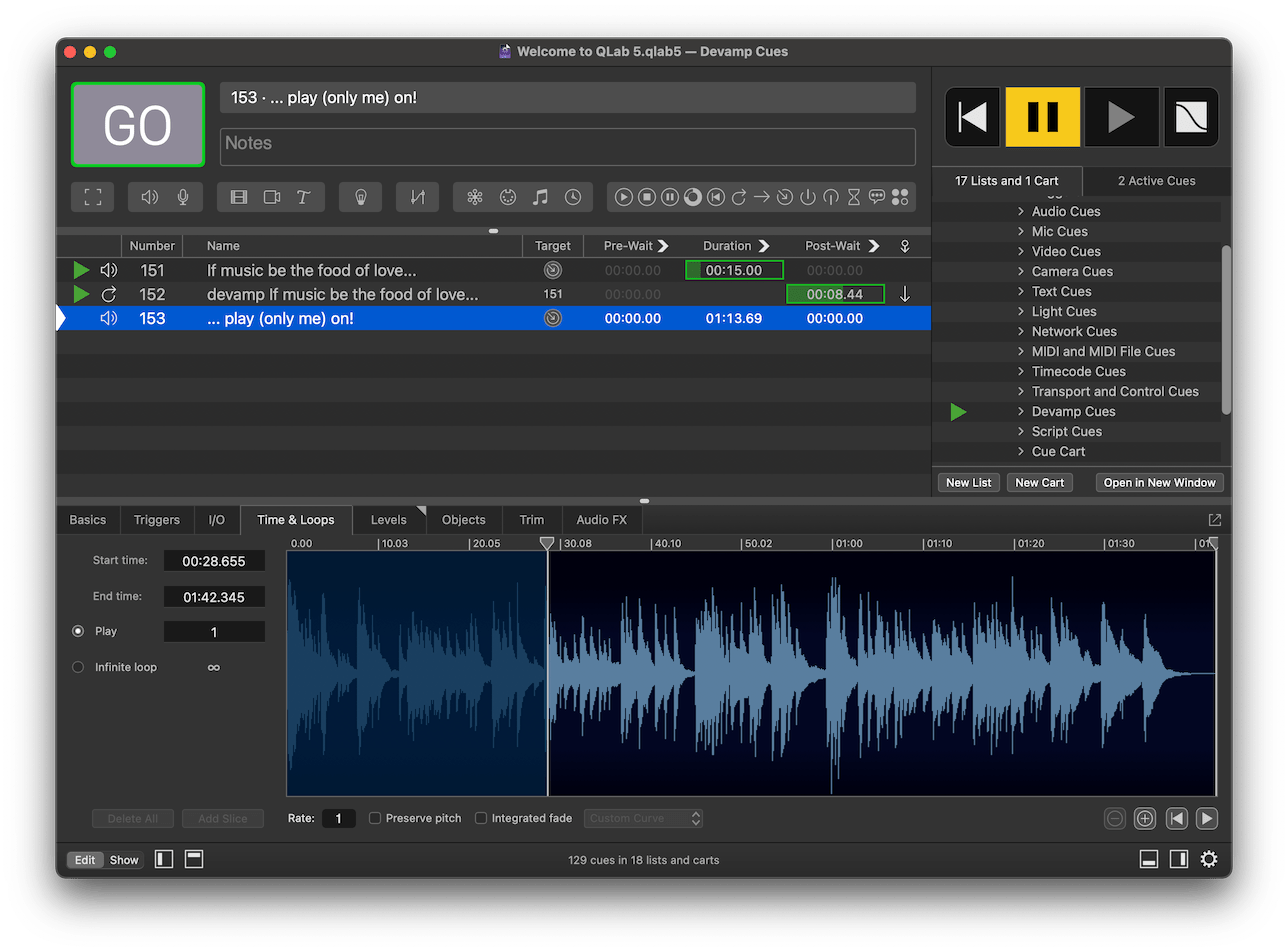Move the playhead marker in the waveform

pyautogui.click(x=546, y=543)
